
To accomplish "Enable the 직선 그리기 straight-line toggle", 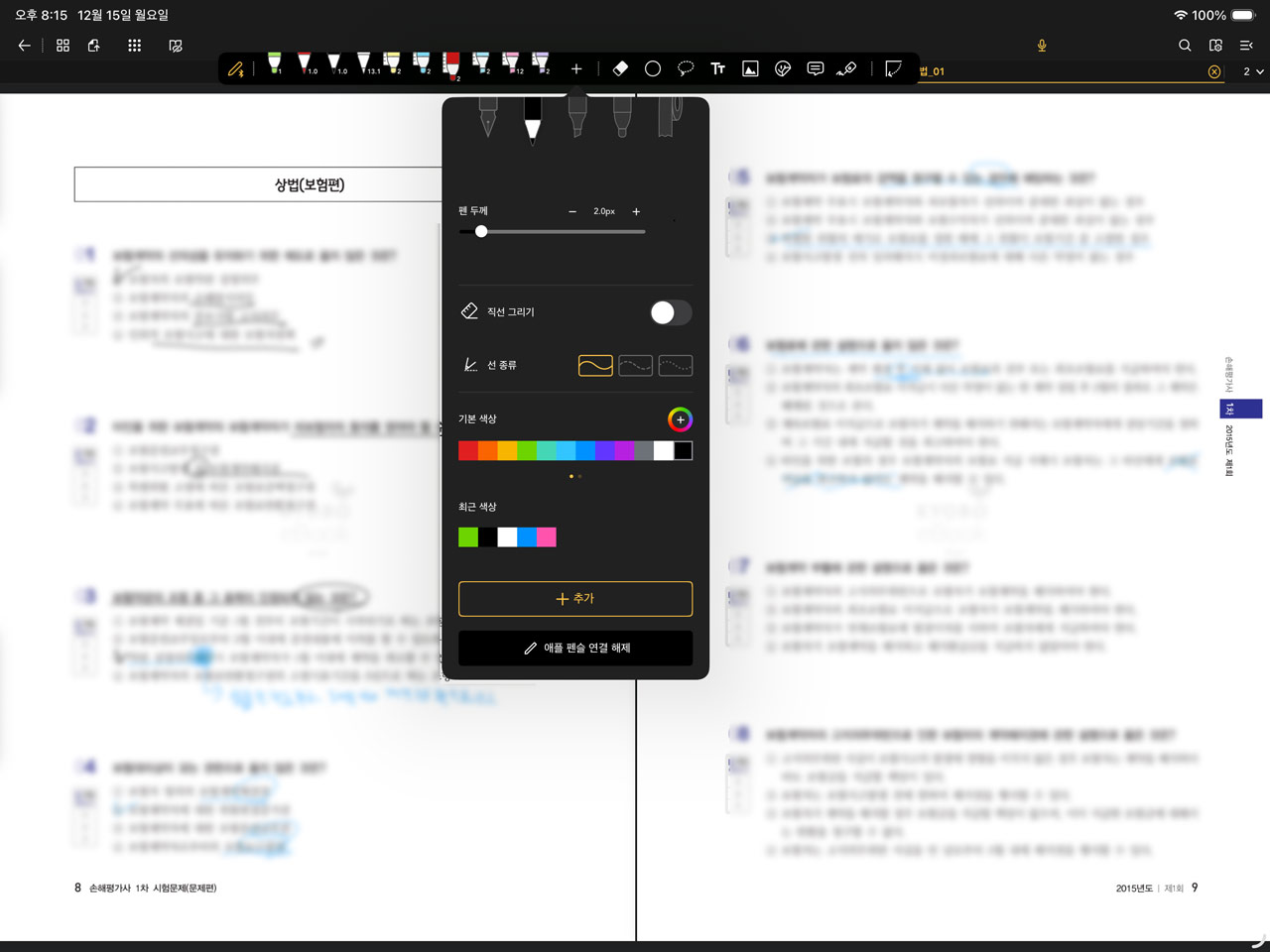I will (x=670, y=312).
